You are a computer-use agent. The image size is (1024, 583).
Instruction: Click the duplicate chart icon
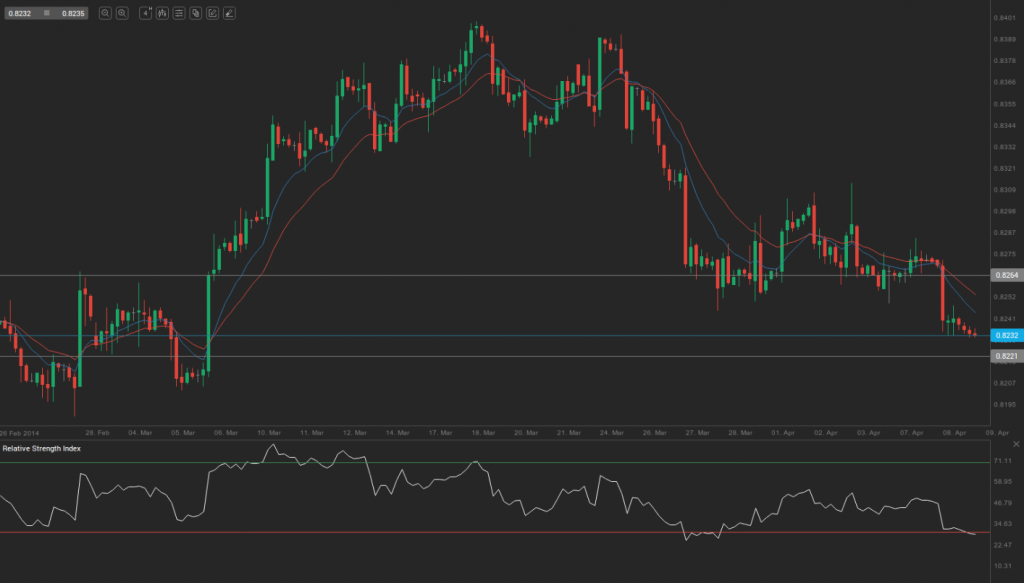tap(198, 13)
